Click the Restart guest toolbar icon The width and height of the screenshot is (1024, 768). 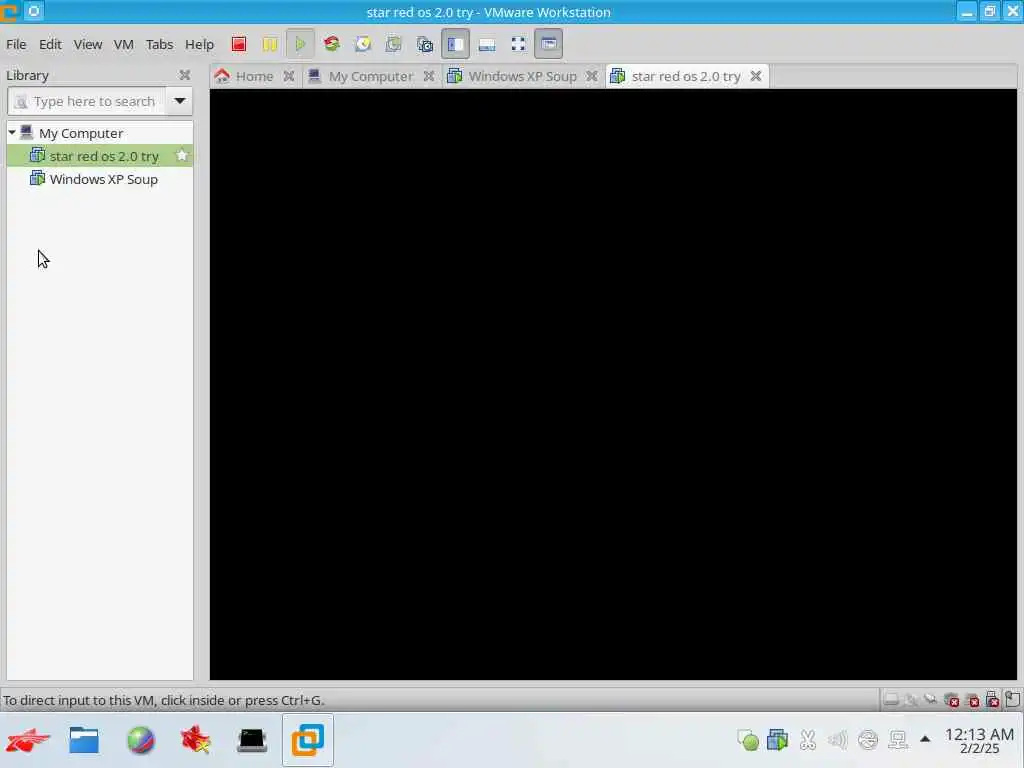tap(332, 44)
